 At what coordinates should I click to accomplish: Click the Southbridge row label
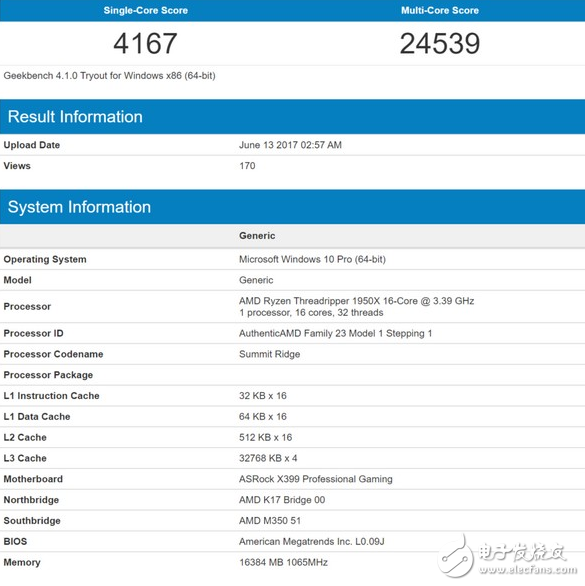point(32,521)
